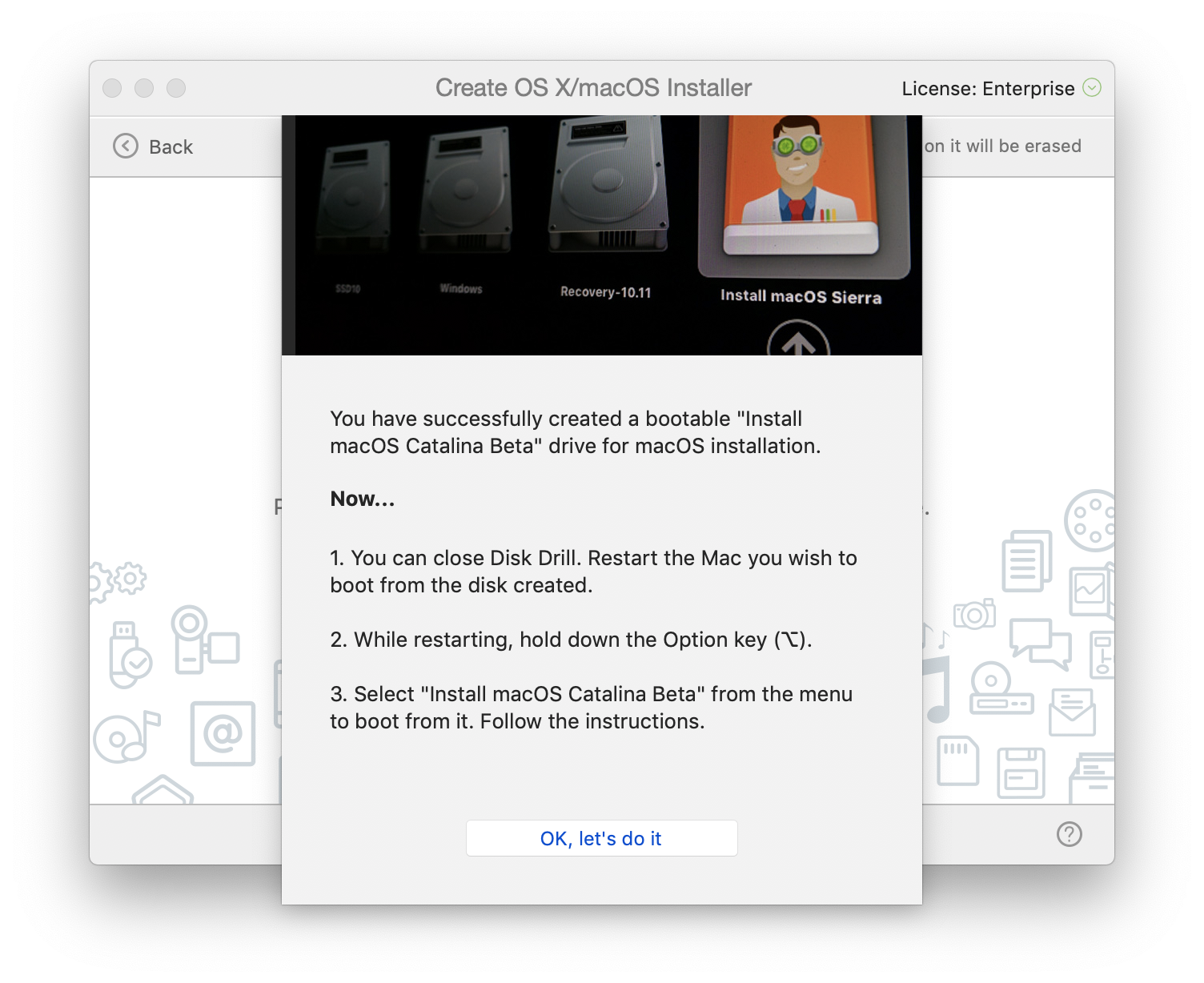This screenshot has width=1204, height=983.
Task: Open help via the question mark icon
Action: [1068, 835]
